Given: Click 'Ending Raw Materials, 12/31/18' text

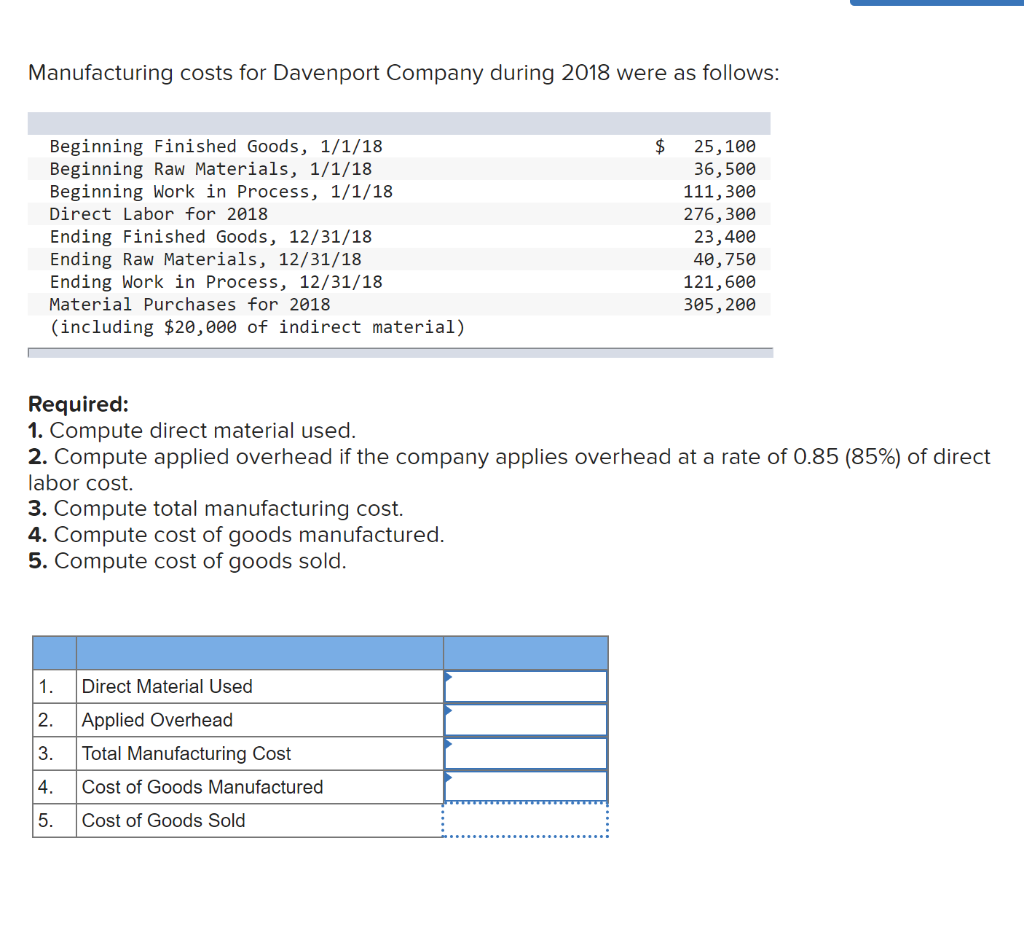Looking at the screenshot, I should 206,259.
